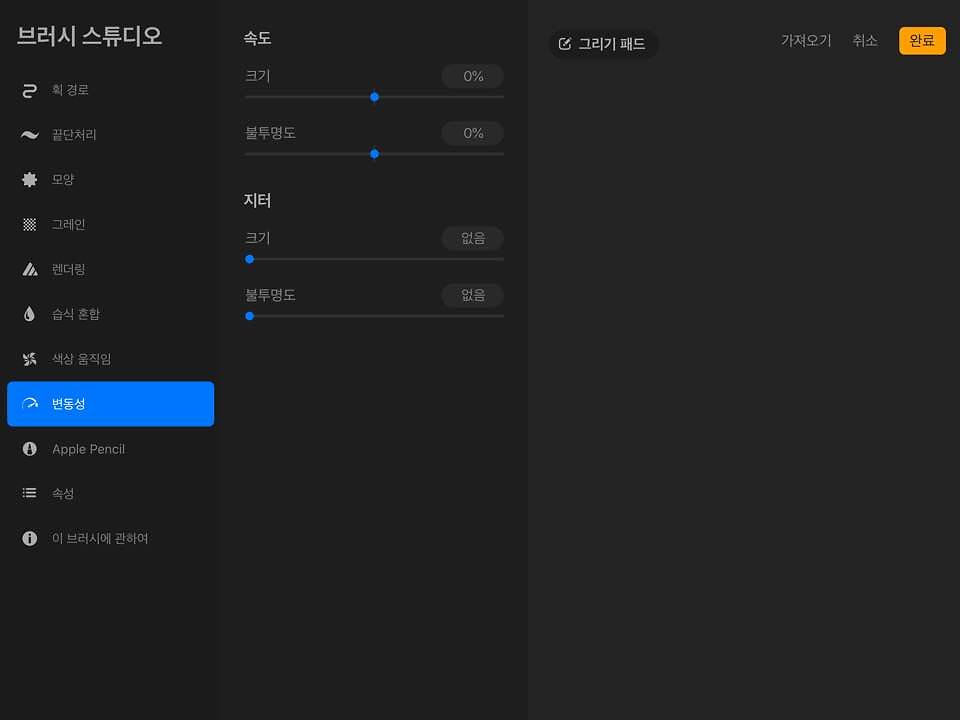Click the 그레인 grain checkerboard icon
The height and width of the screenshot is (720, 960).
click(30, 225)
